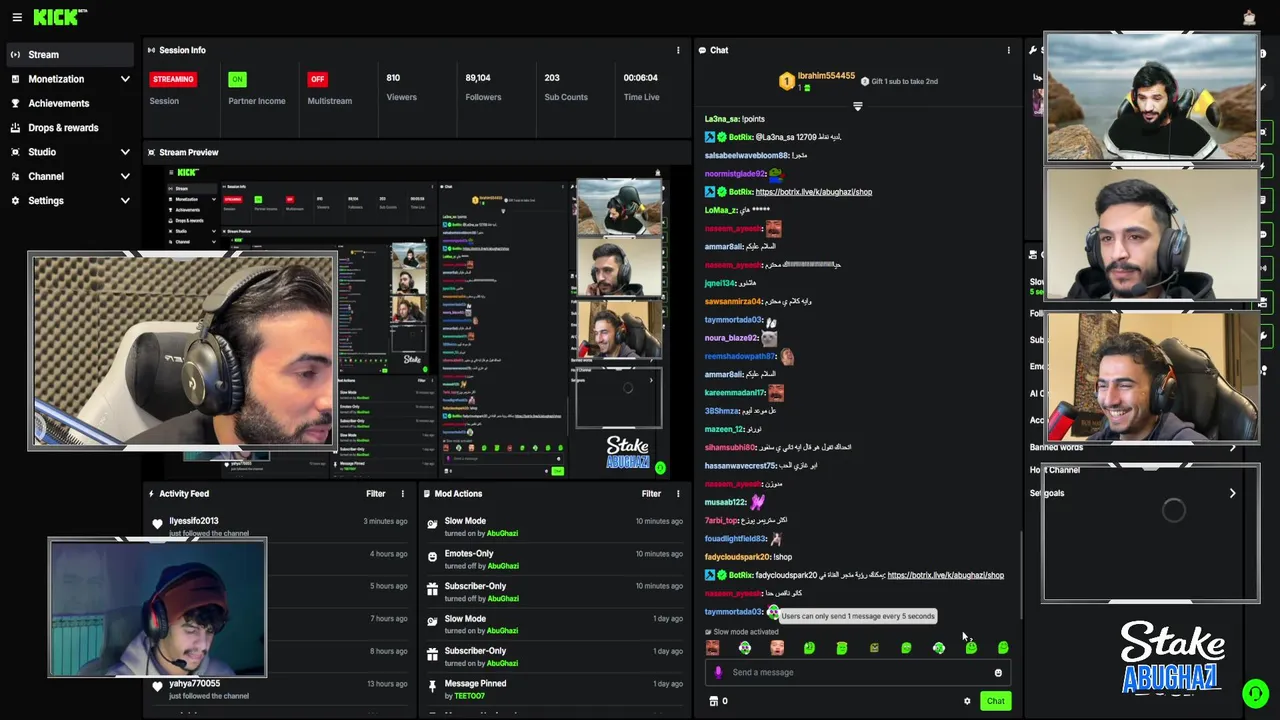Toggle the Partner Income ON badge
This screenshot has height=720, width=1280.
[237, 79]
